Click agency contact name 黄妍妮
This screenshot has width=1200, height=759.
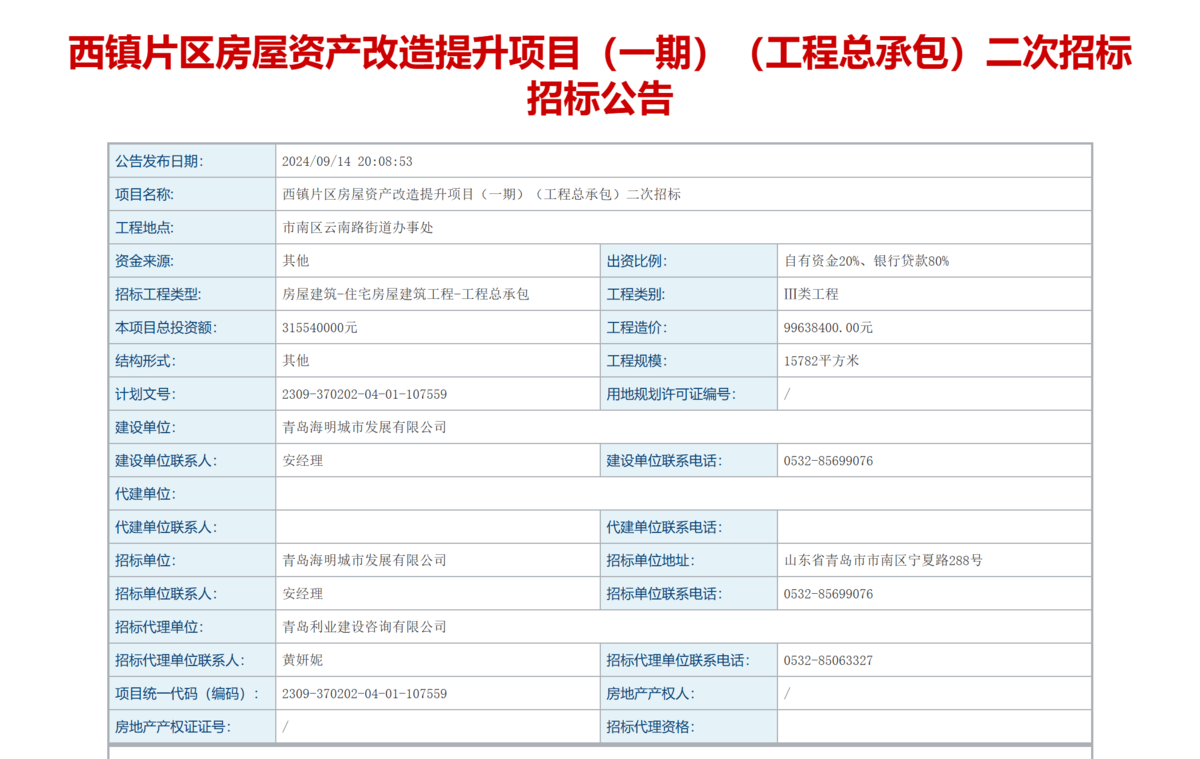(303, 660)
